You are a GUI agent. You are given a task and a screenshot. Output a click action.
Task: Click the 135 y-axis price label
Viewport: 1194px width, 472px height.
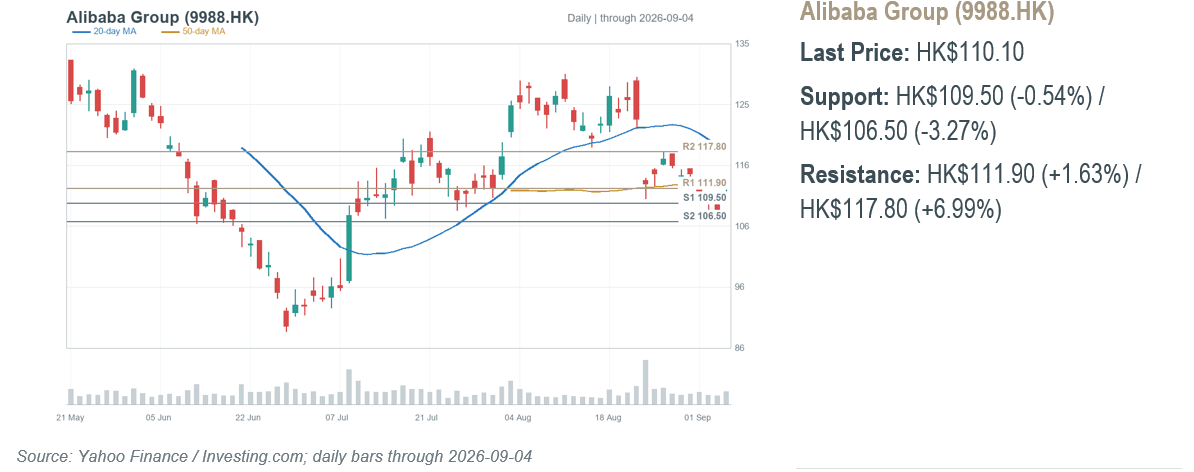pyautogui.click(x=742, y=44)
